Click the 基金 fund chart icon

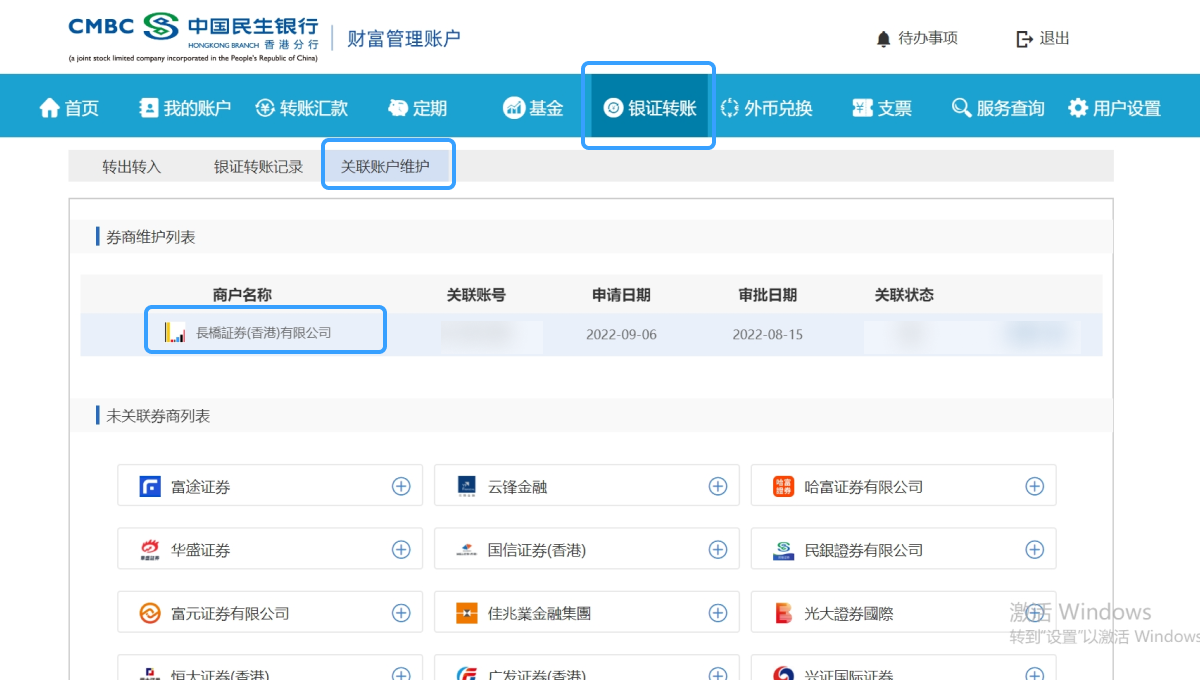[514, 108]
